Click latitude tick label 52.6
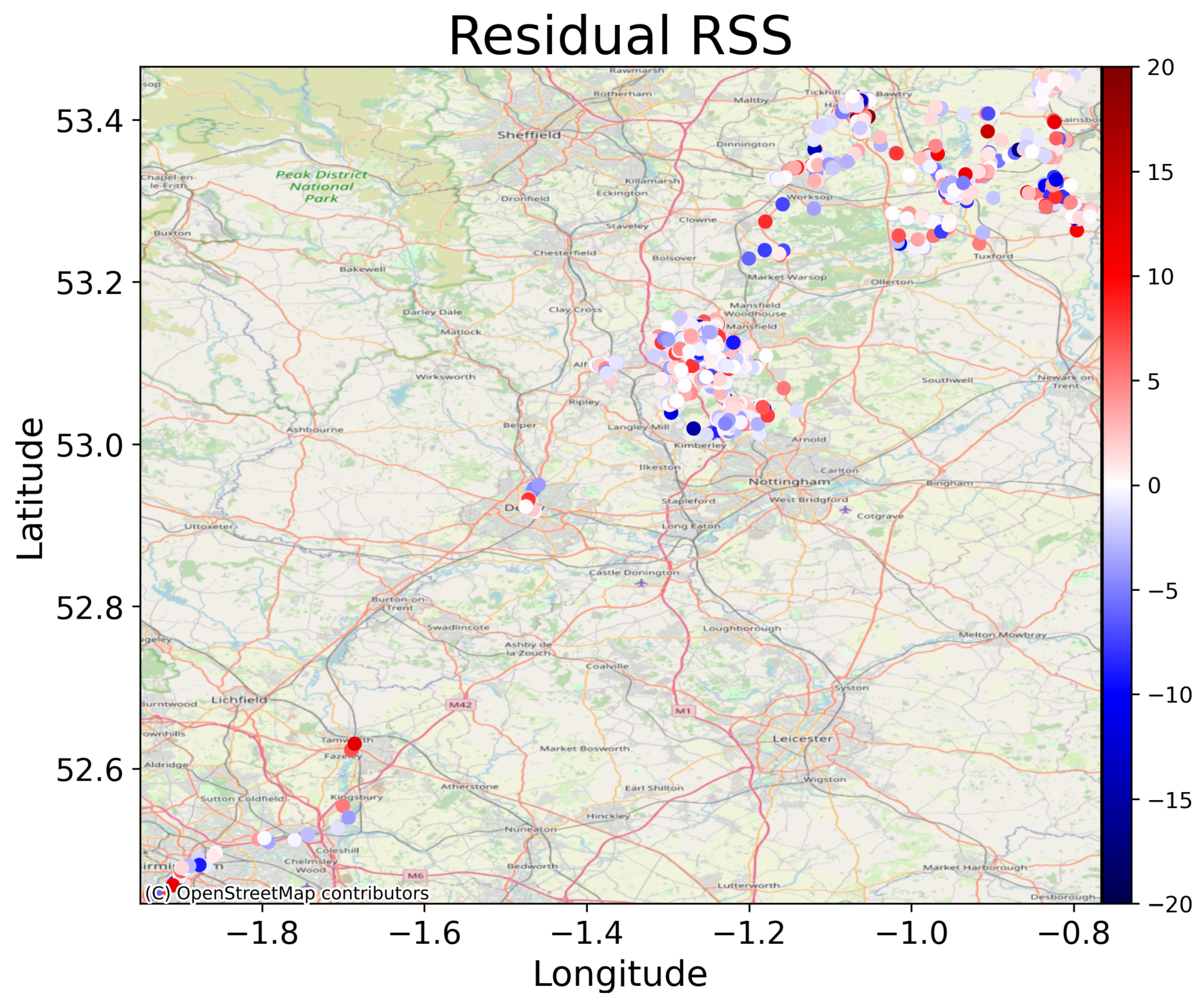Viewport: 1204px width, 1007px height. 89,770
